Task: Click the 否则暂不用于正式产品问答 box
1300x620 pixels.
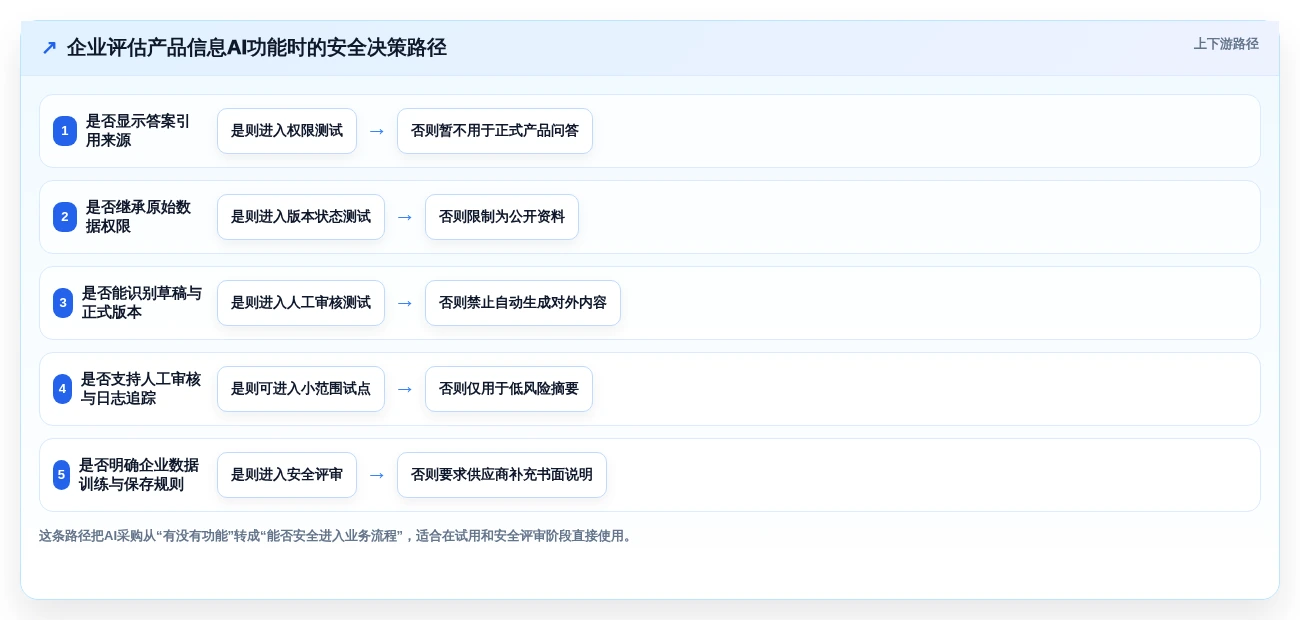Action: [495, 131]
